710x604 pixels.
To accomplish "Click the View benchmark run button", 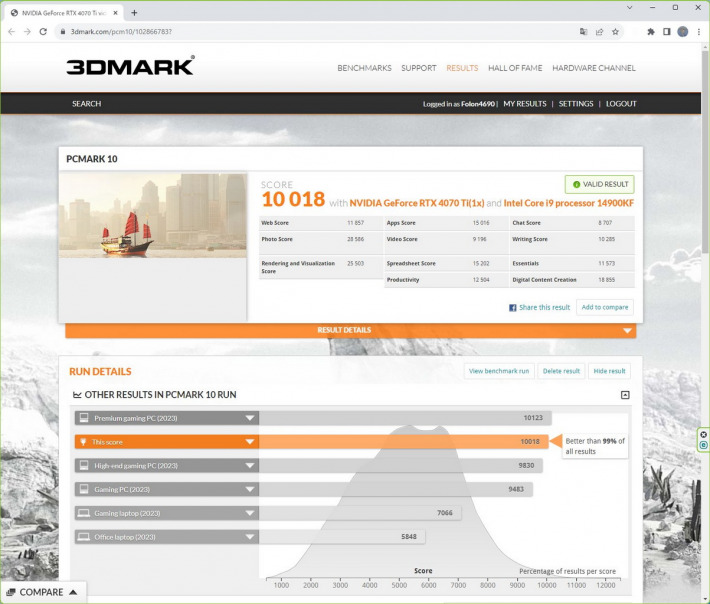I will pyautogui.click(x=499, y=371).
